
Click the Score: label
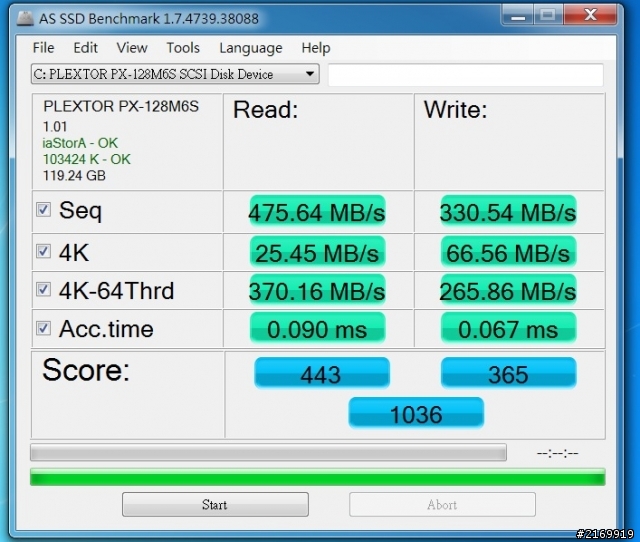86,370
